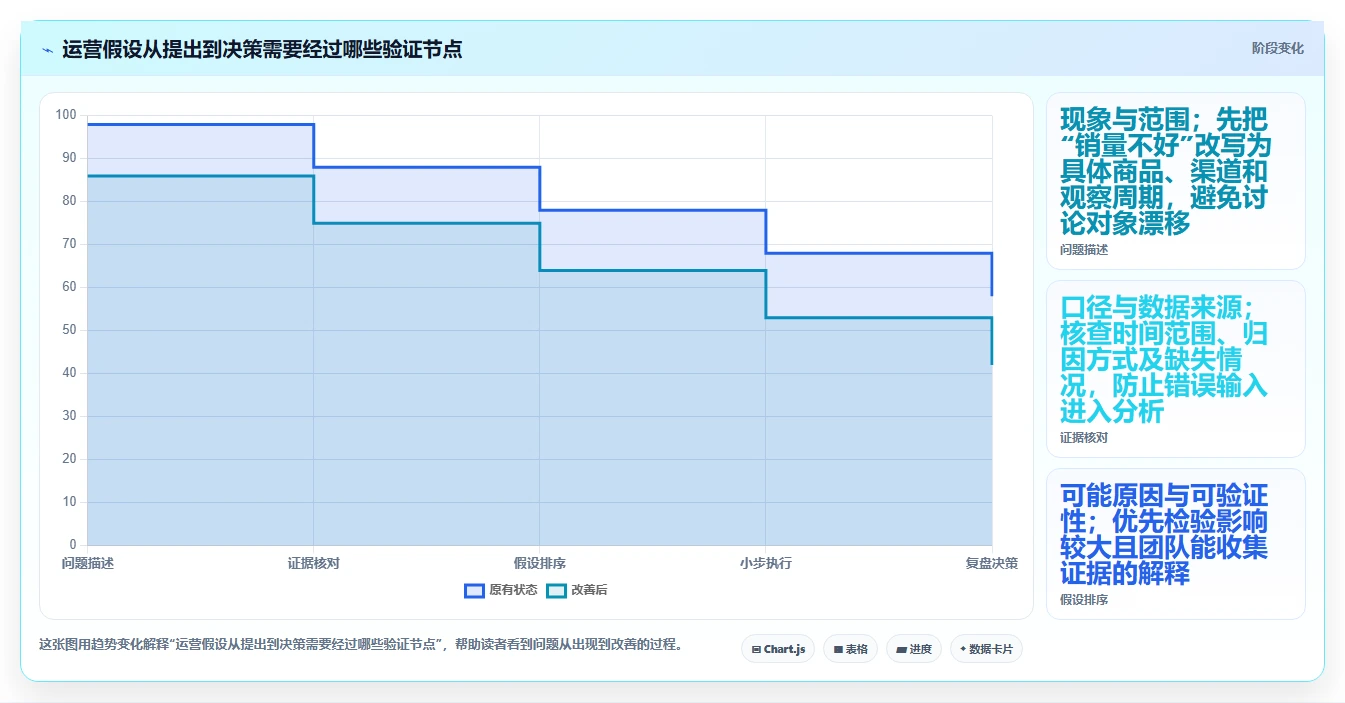Toggle the 原有状态 series in the legend

pyautogui.click(x=501, y=590)
